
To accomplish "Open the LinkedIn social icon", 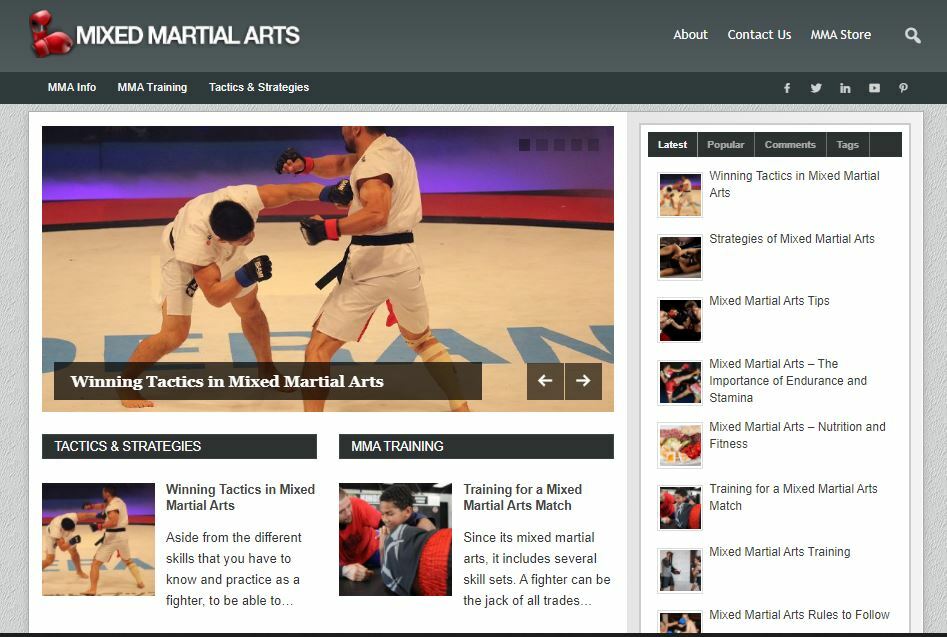I will tap(845, 88).
